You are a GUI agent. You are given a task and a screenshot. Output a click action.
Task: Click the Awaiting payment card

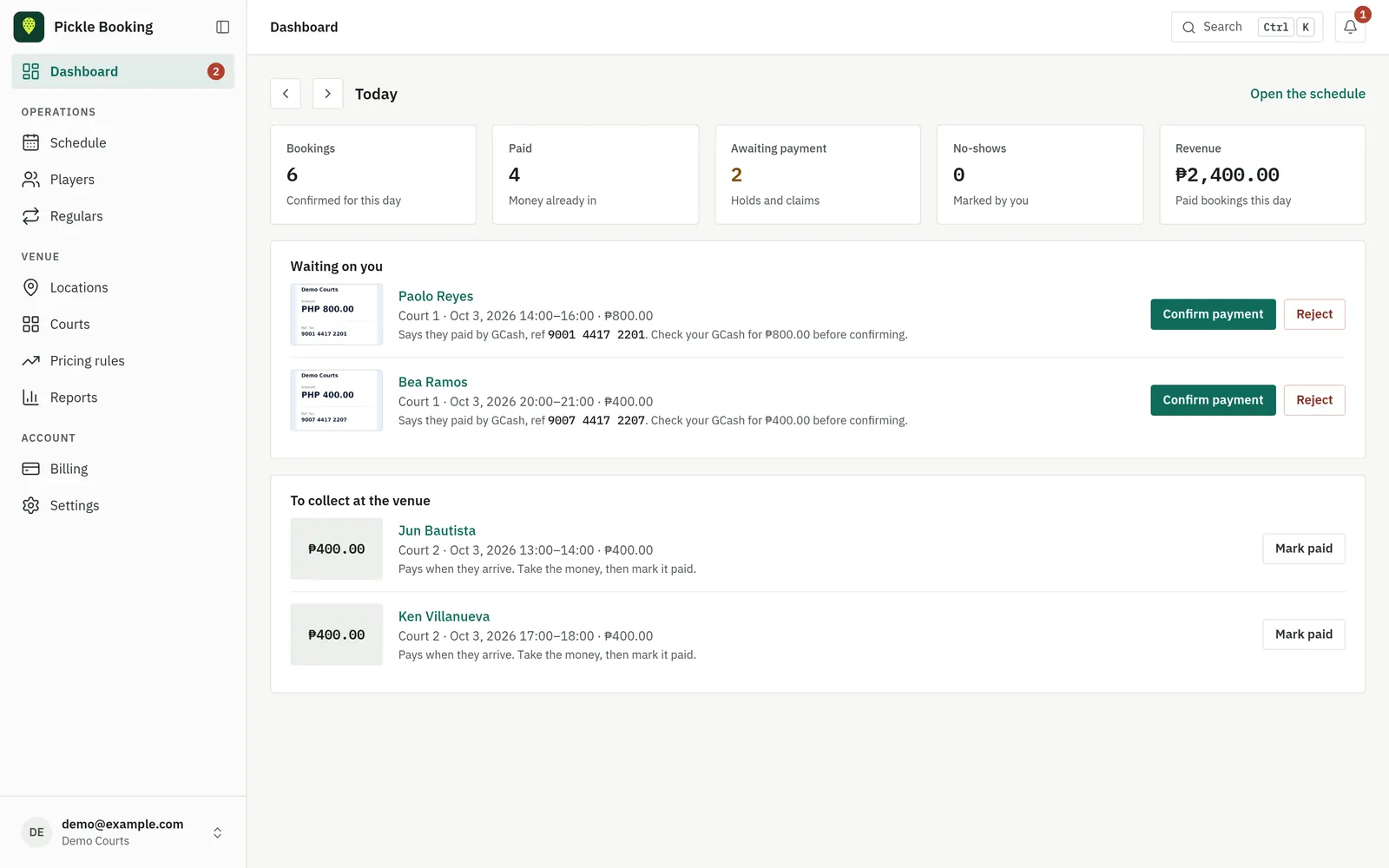tap(818, 174)
